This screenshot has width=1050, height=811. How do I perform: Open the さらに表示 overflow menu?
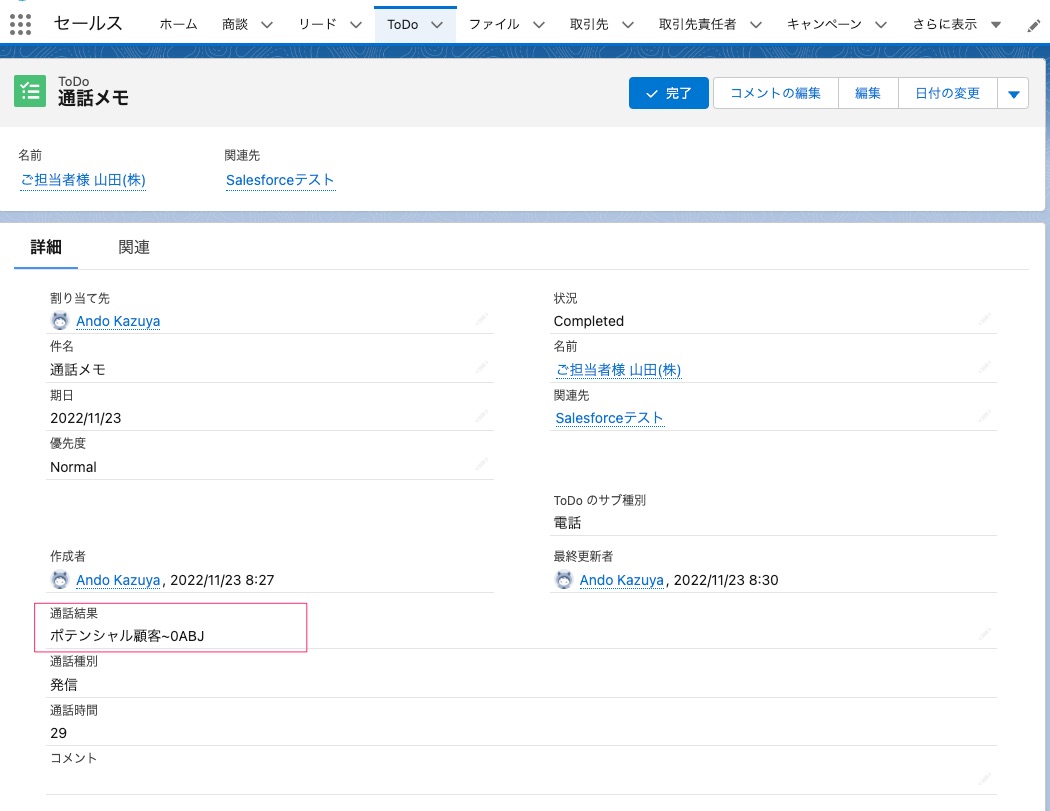[x=957, y=25]
